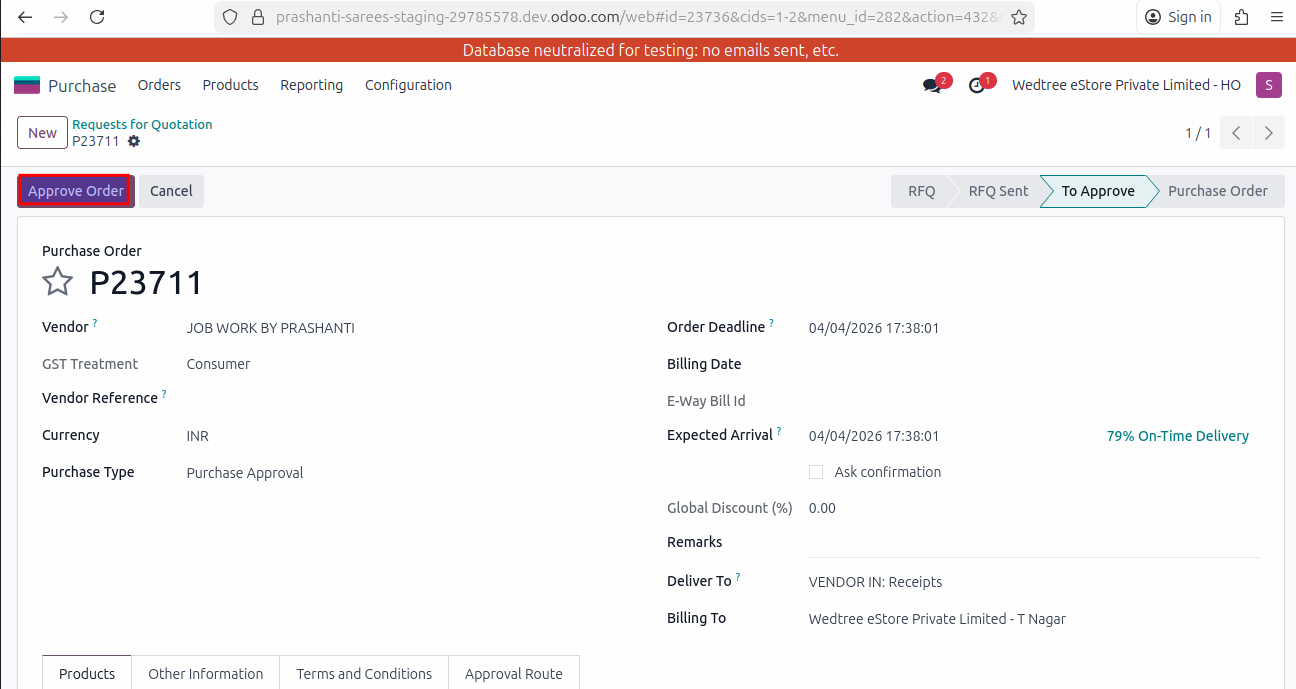1296x689 pixels.
Task: Click the 1 / 1 pager counter
Action: click(x=1198, y=133)
